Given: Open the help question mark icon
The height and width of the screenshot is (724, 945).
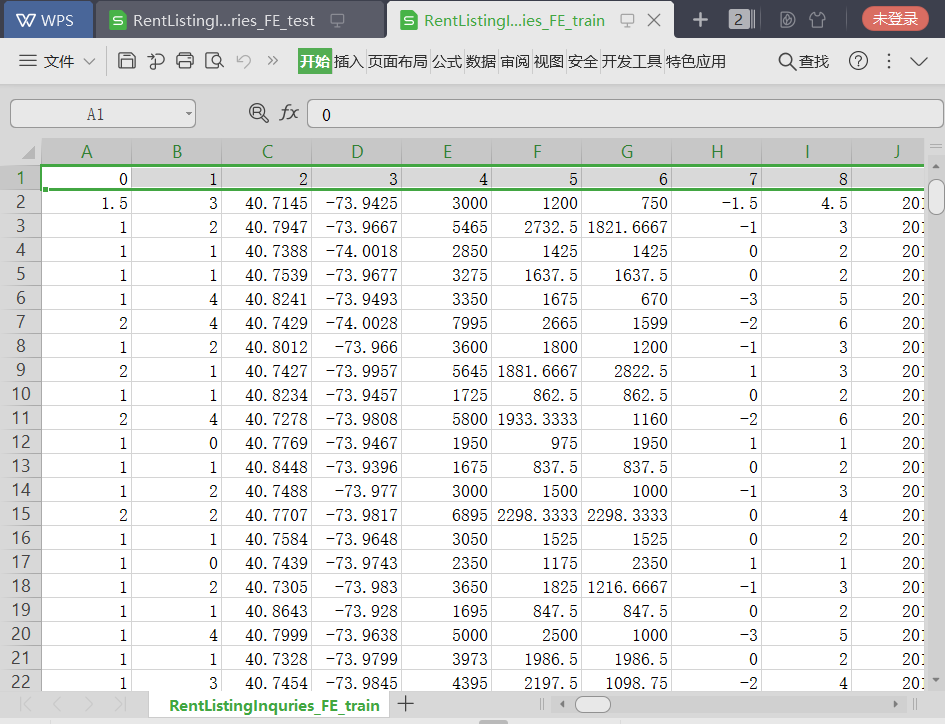Looking at the screenshot, I should pyautogui.click(x=858, y=61).
